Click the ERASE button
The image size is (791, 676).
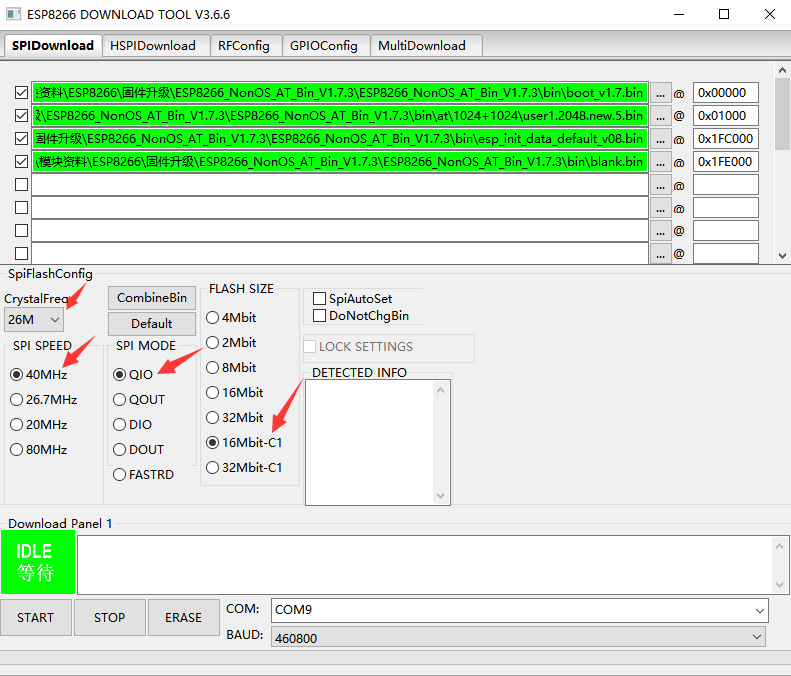coord(183,618)
